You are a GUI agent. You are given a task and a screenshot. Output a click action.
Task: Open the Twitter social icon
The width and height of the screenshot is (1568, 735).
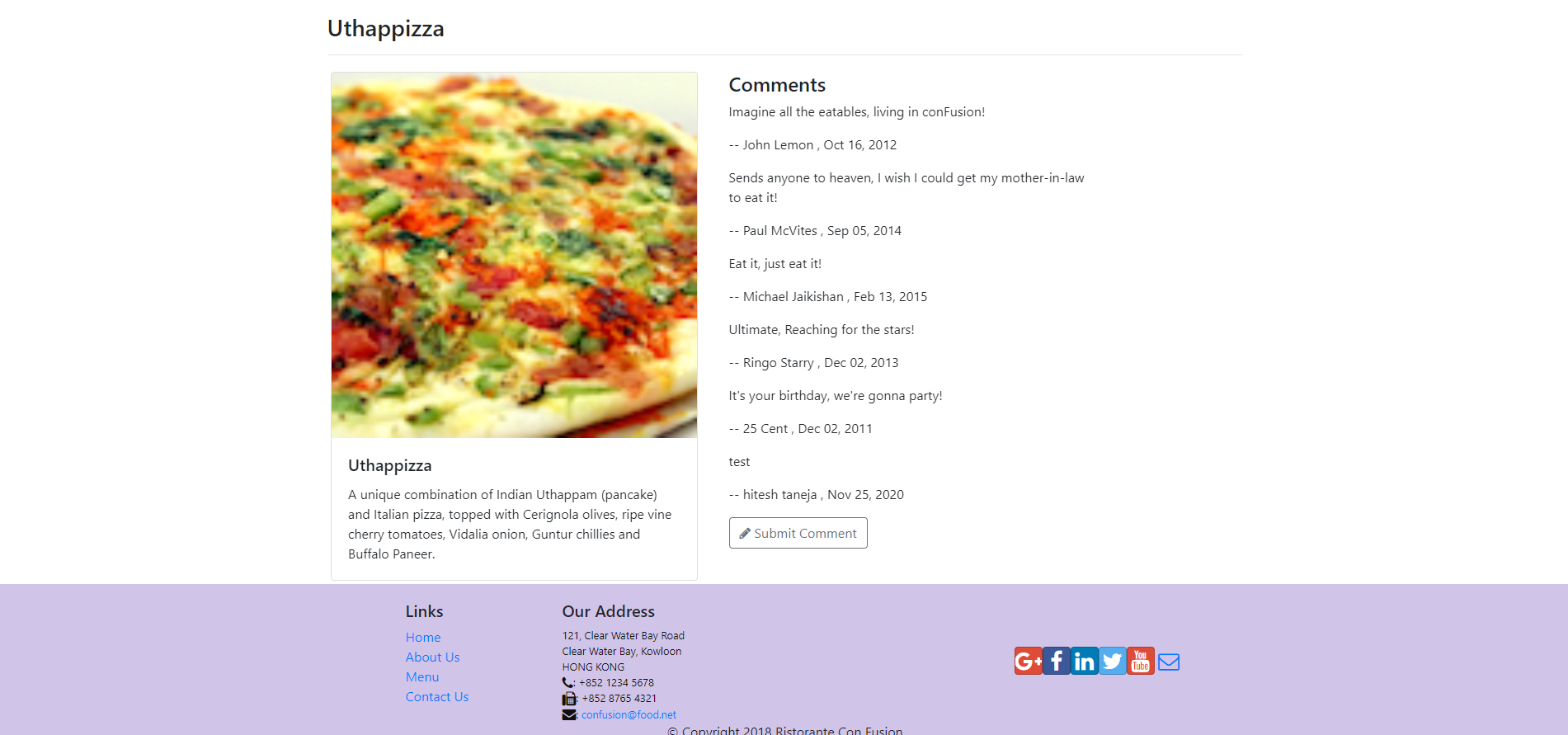coord(1112,661)
